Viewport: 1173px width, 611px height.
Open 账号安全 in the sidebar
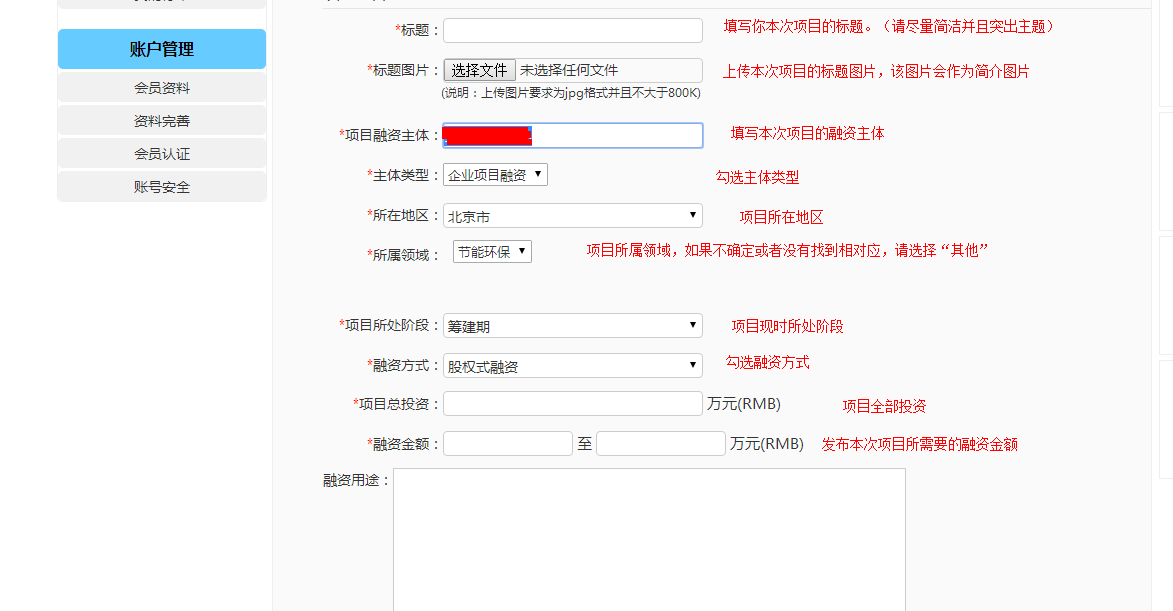(162, 186)
